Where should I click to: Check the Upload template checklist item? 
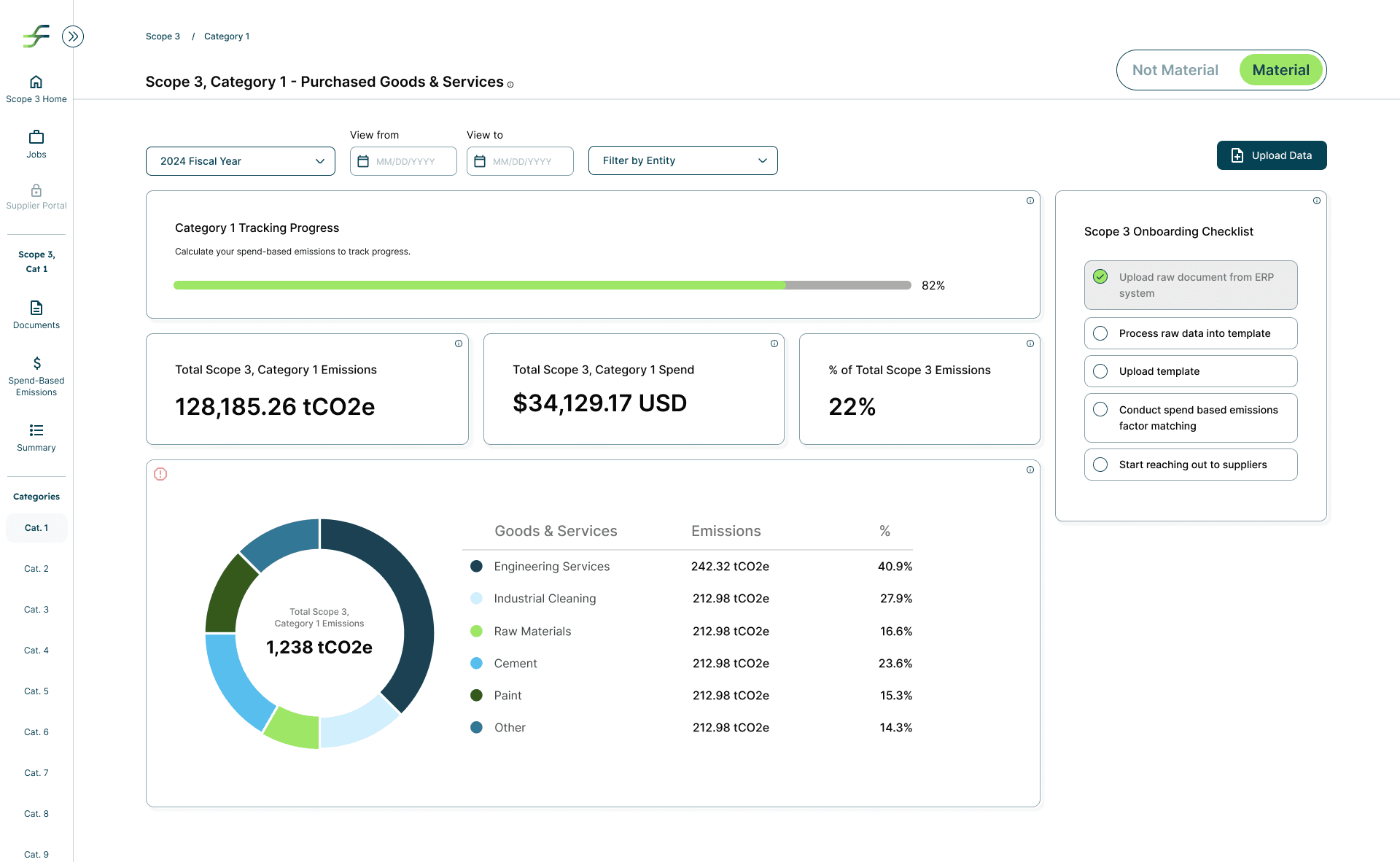1100,371
